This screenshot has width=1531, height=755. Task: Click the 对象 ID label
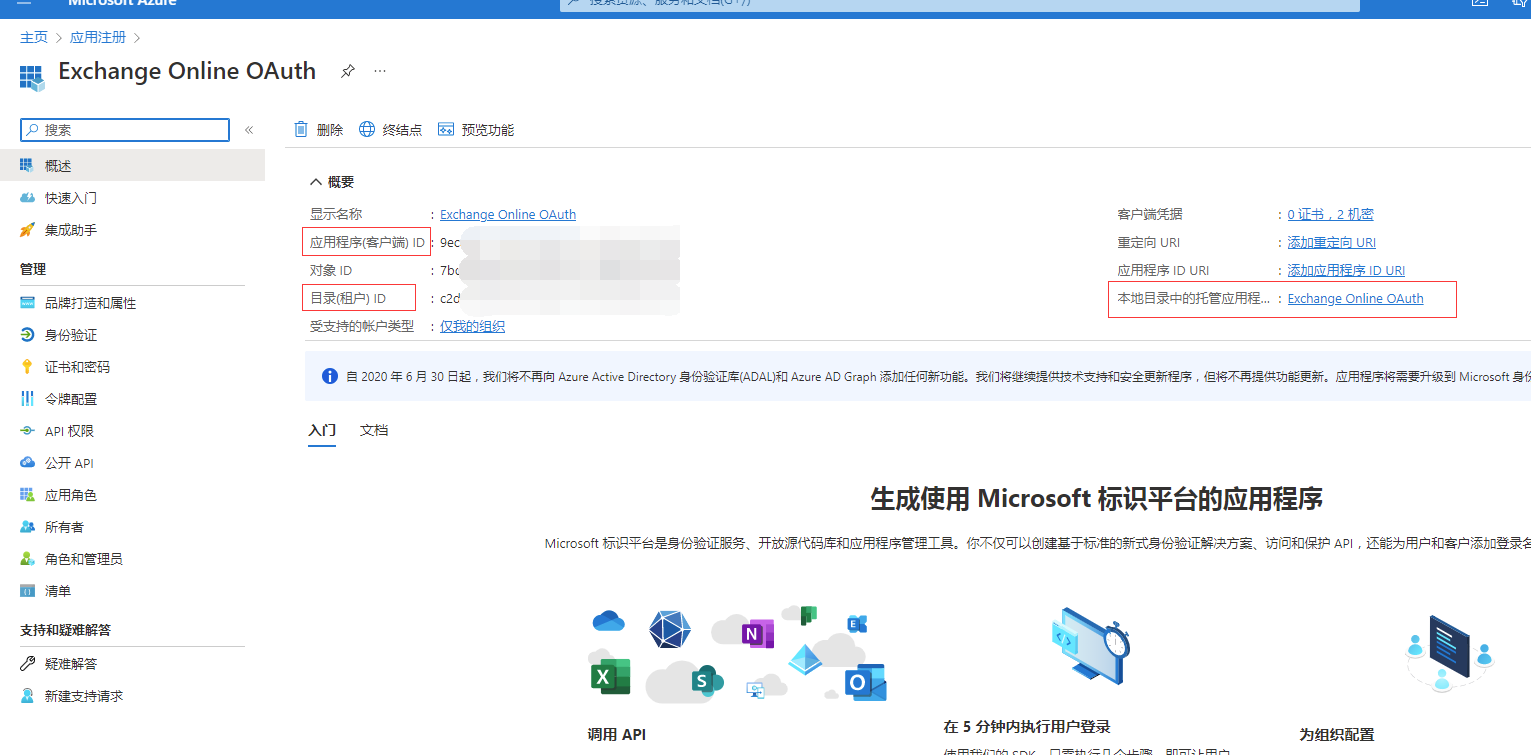pyautogui.click(x=331, y=270)
